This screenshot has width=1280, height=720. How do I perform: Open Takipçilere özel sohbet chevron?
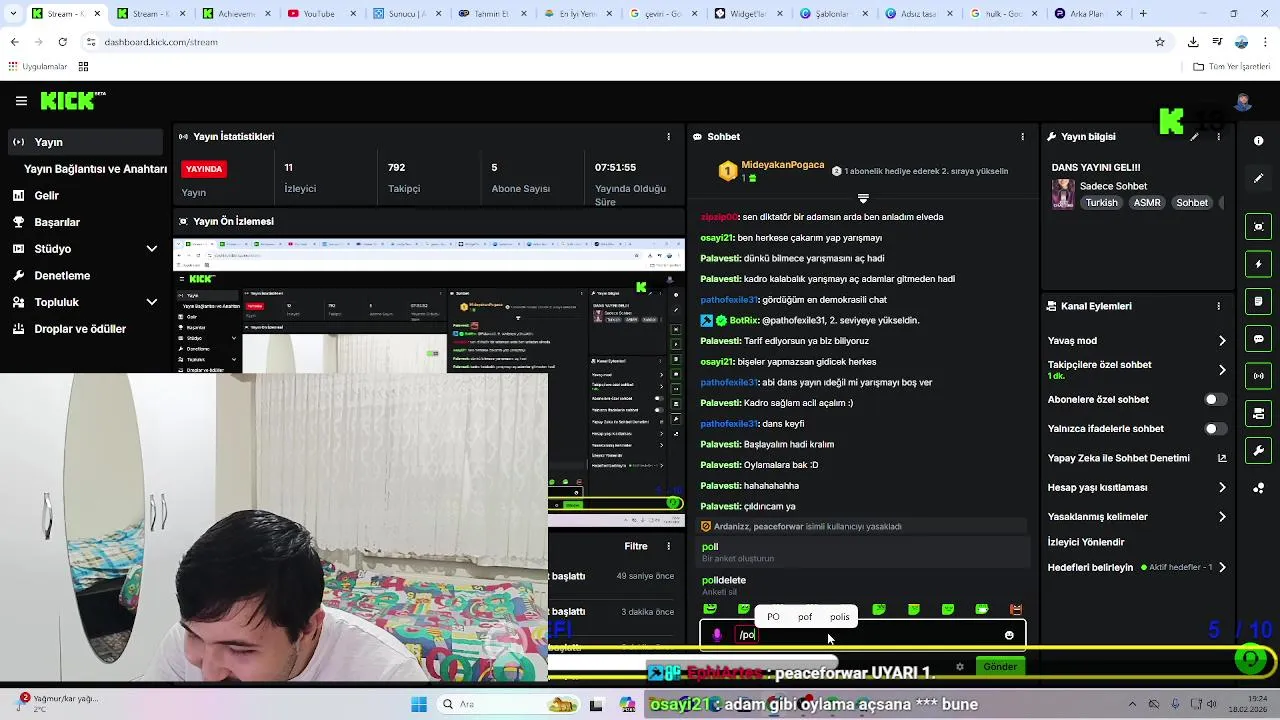pos(1222,370)
